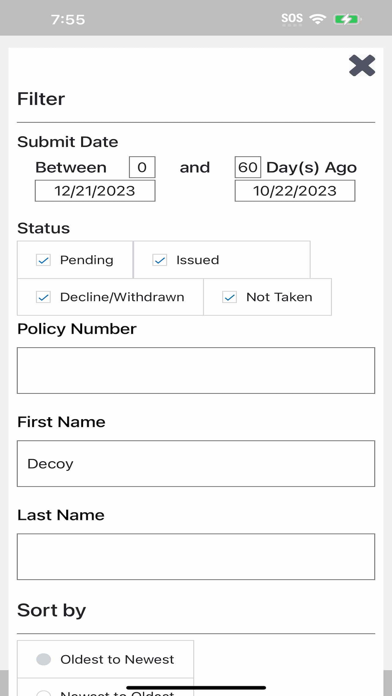The width and height of the screenshot is (392, 696).
Task: Tap the home indicator bar at bottom
Action: tap(196, 688)
